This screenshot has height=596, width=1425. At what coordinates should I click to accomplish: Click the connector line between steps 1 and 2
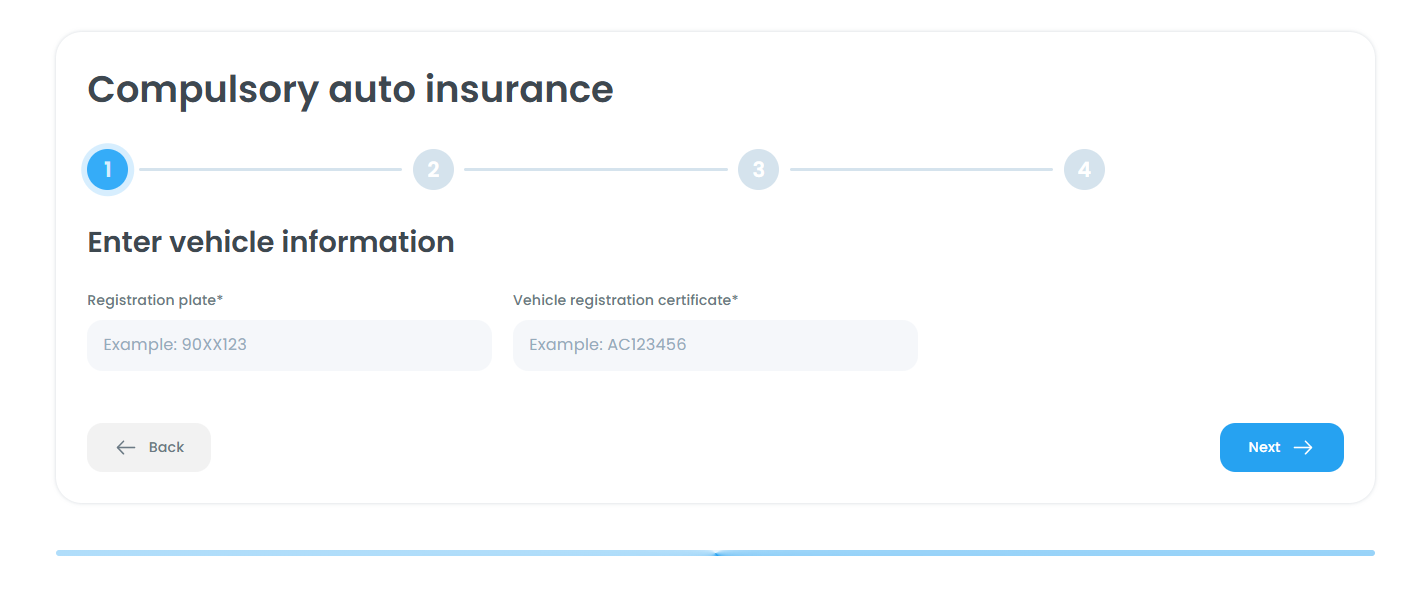coord(270,170)
